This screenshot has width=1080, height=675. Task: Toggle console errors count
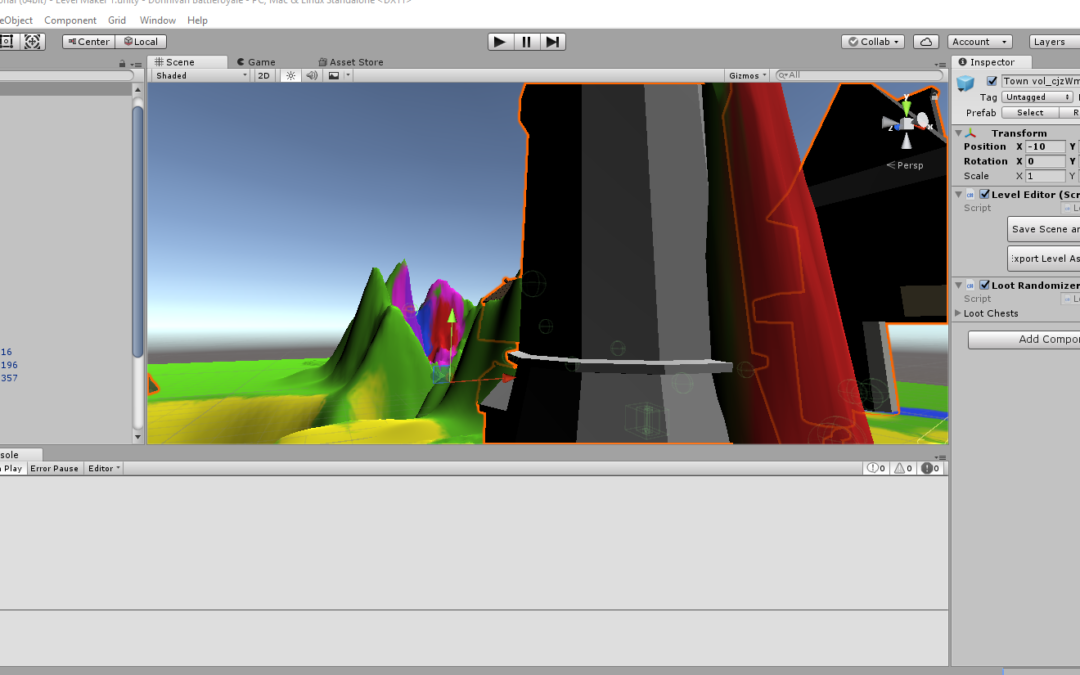tap(930, 468)
